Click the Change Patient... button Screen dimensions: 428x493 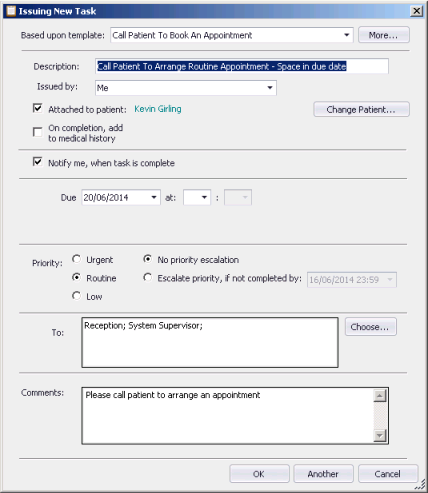(x=361, y=109)
